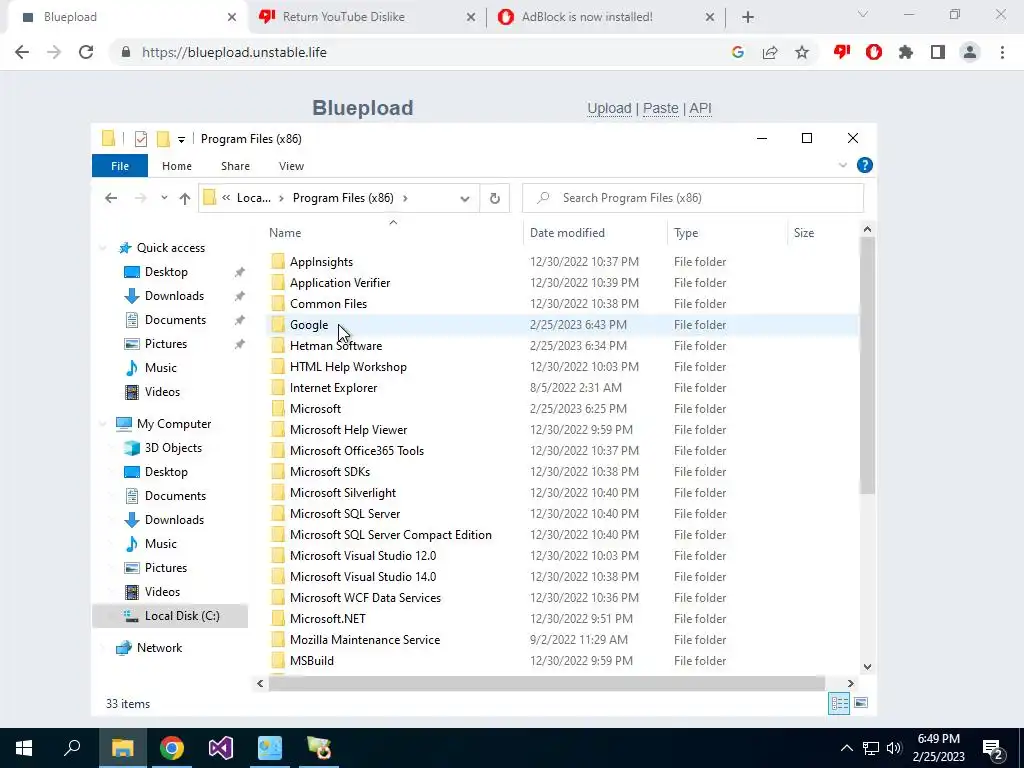Select the Mozilla Maintenance Service folder
The width and height of the screenshot is (1024, 768).
click(364, 639)
